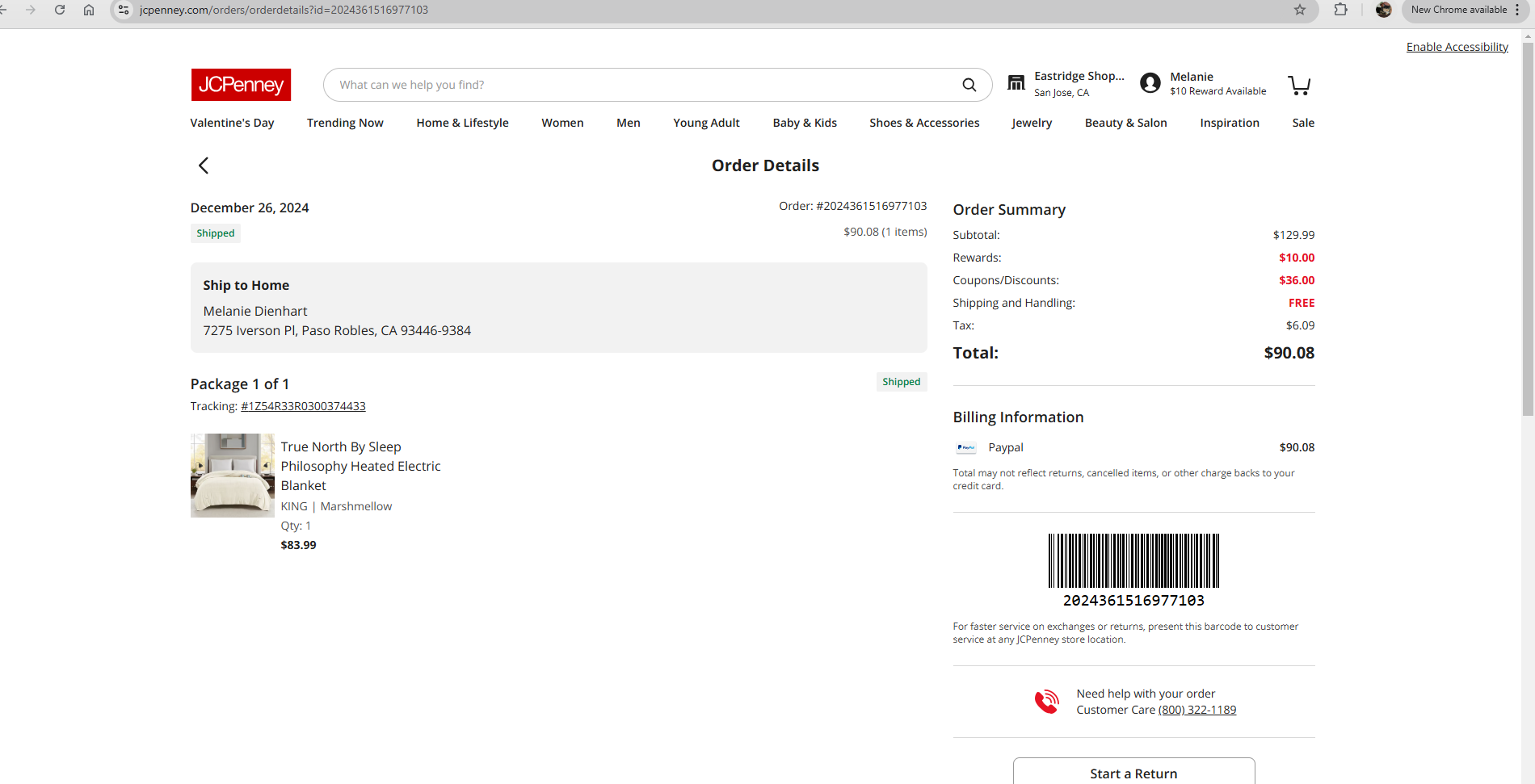Viewport: 1535px width, 784px height.
Task: Click the Melanie account avatar icon
Action: pos(1150,83)
